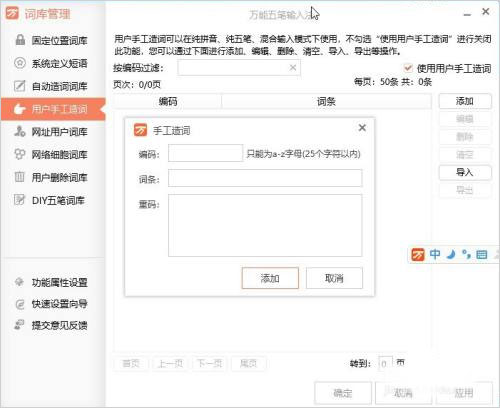Focus the 按编码过滤 filter field
The height and width of the screenshot is (408, 500).
point(239,68)
